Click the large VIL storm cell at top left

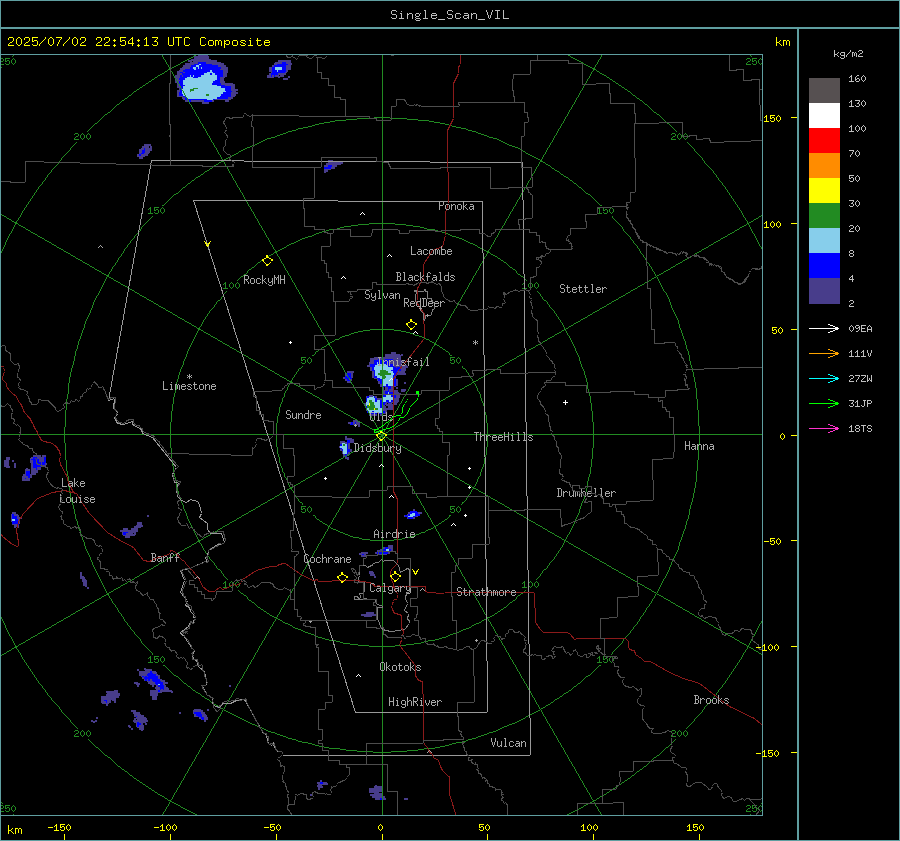coord(205,80)
